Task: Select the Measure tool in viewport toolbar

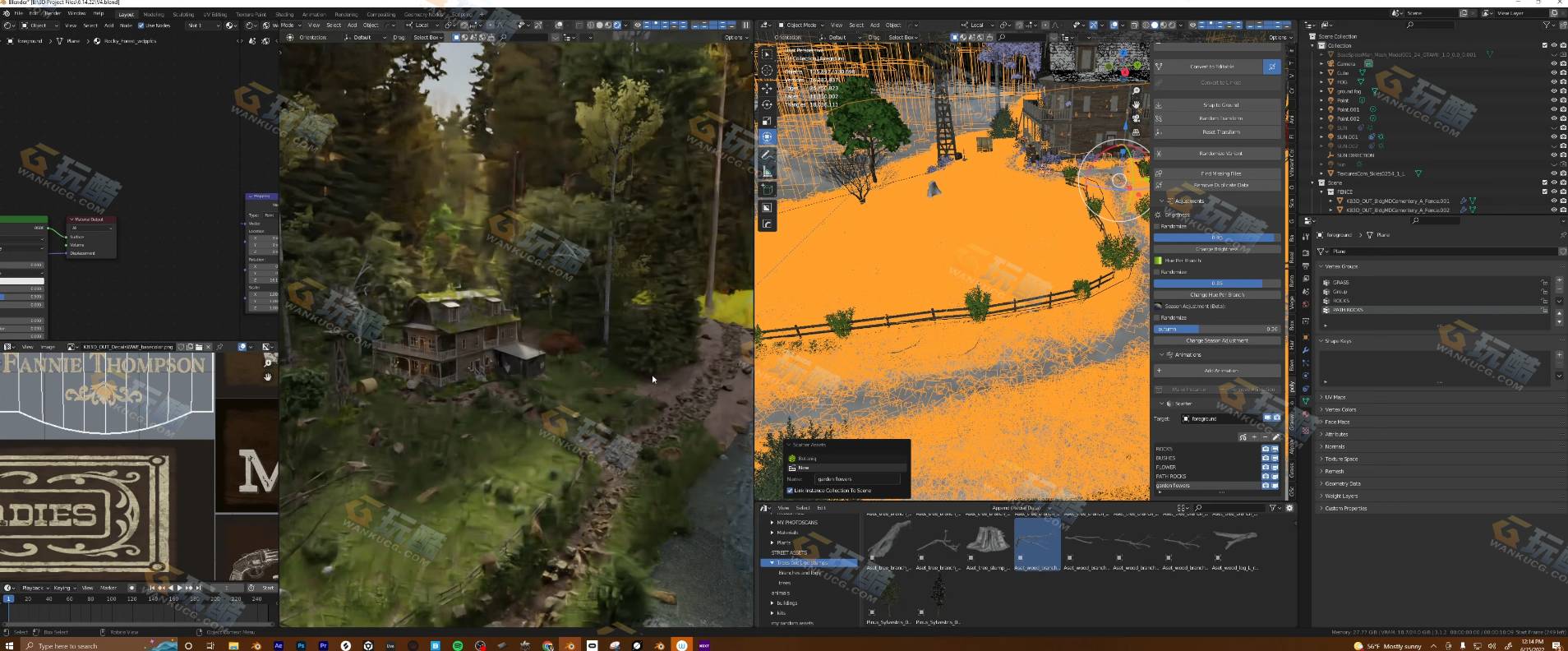Action: pyautogui.click(x=767, y=172)
